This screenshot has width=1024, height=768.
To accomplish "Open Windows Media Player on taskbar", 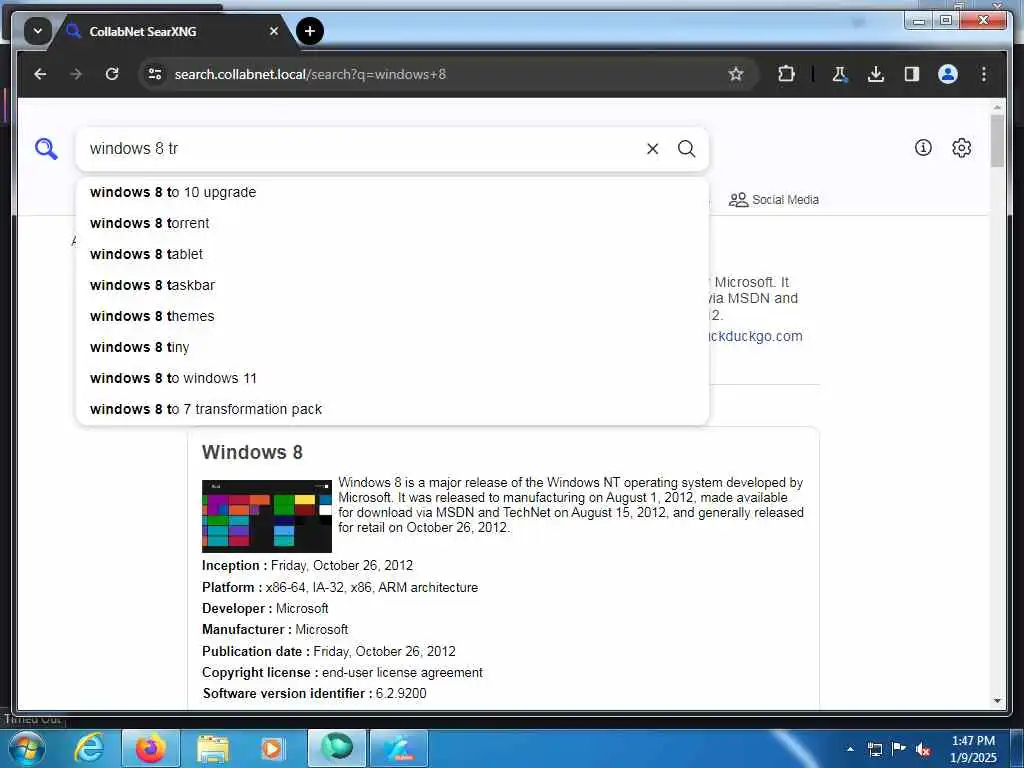I will (x=272, y=748).
